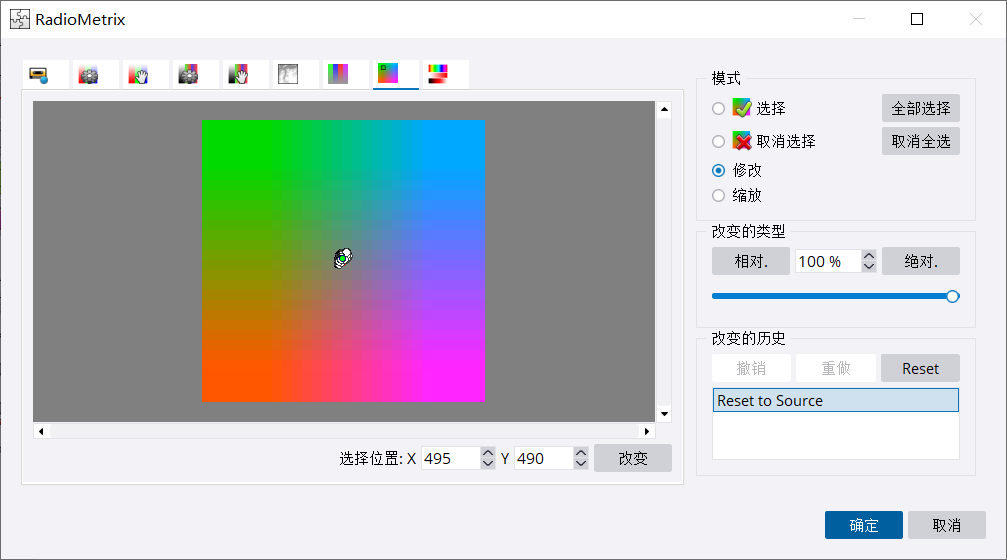This screenshot has width=1007, height=560.
Task: Increase the Y position with up arrow
Action: (581, 453)
